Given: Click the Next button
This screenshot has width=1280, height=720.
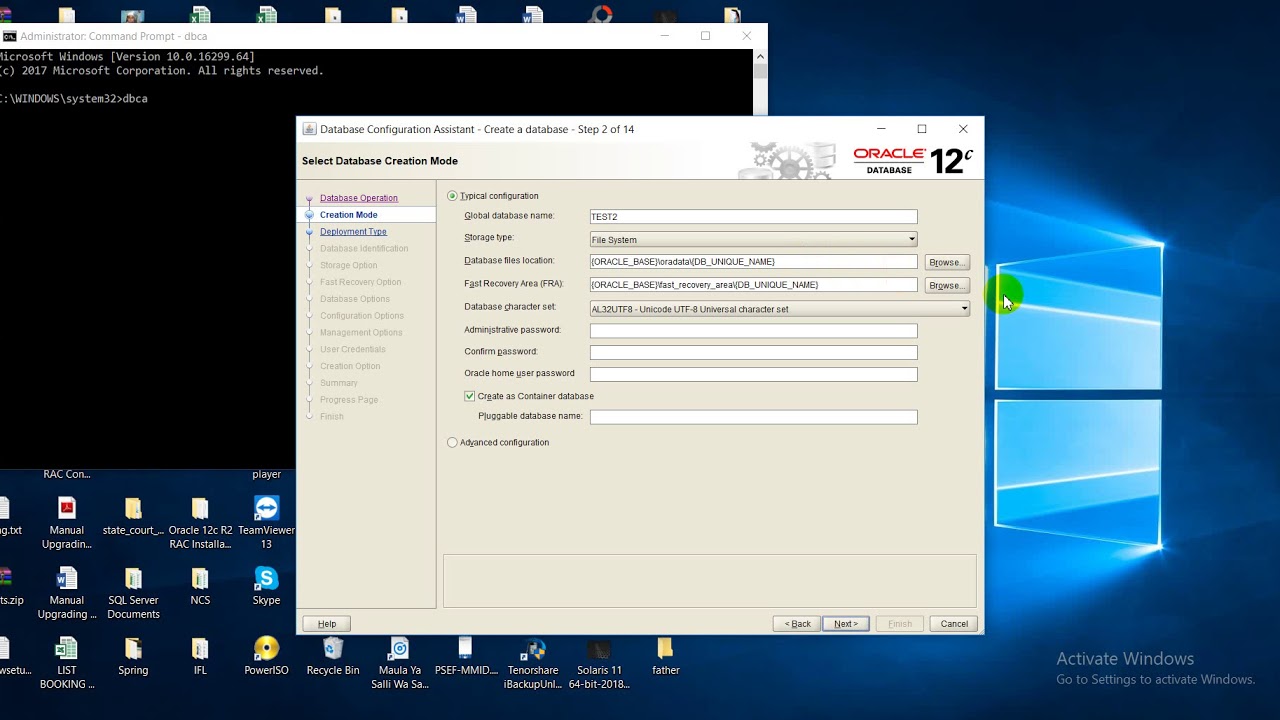Looking at the screenshot, I should [x=846, y=624].
